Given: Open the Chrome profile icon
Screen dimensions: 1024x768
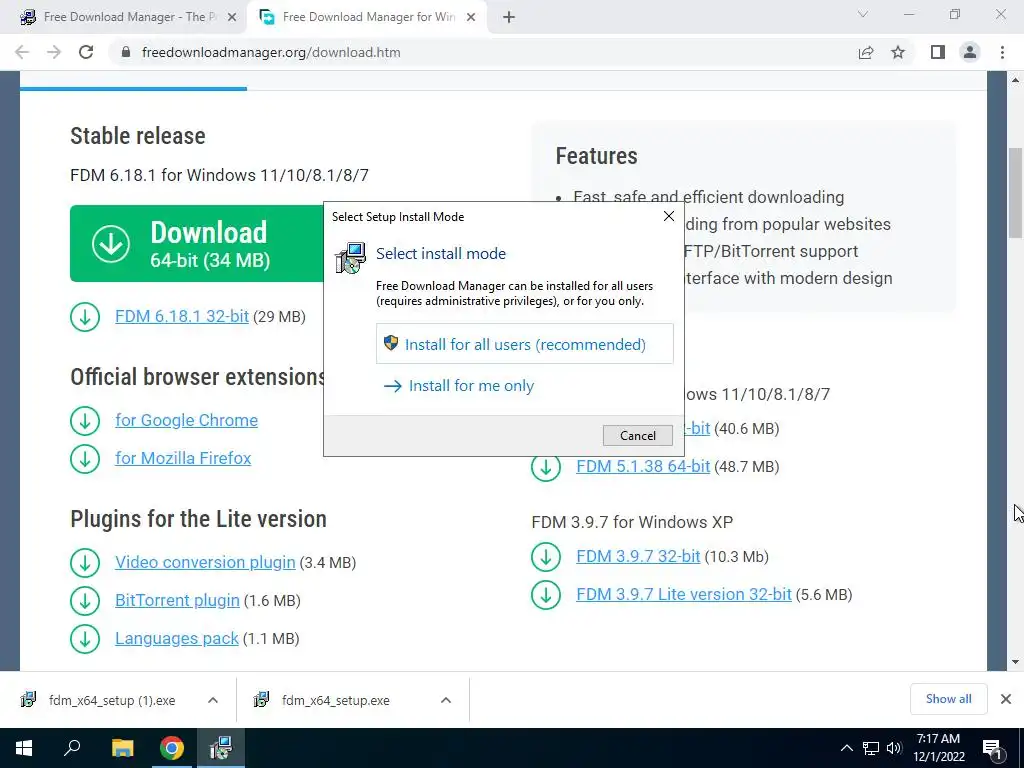Looking at the screenshot, I should [970, 52].
